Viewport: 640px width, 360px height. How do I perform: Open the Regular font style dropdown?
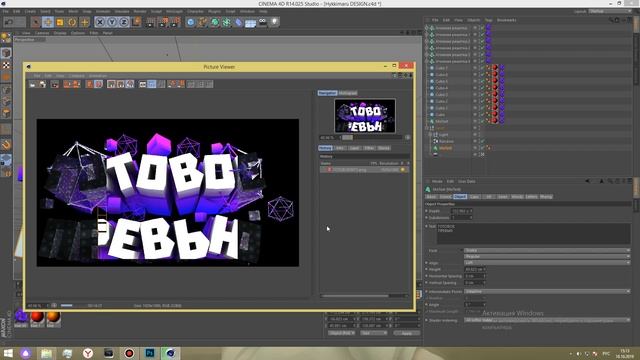pyautogui.click(x=547, y=256)
